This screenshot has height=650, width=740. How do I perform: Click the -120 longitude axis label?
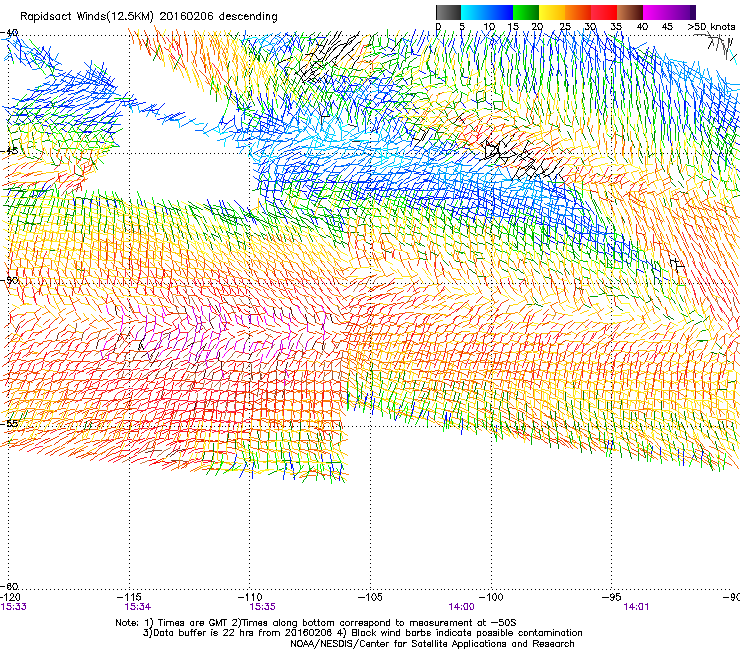(x=10, y=598)
